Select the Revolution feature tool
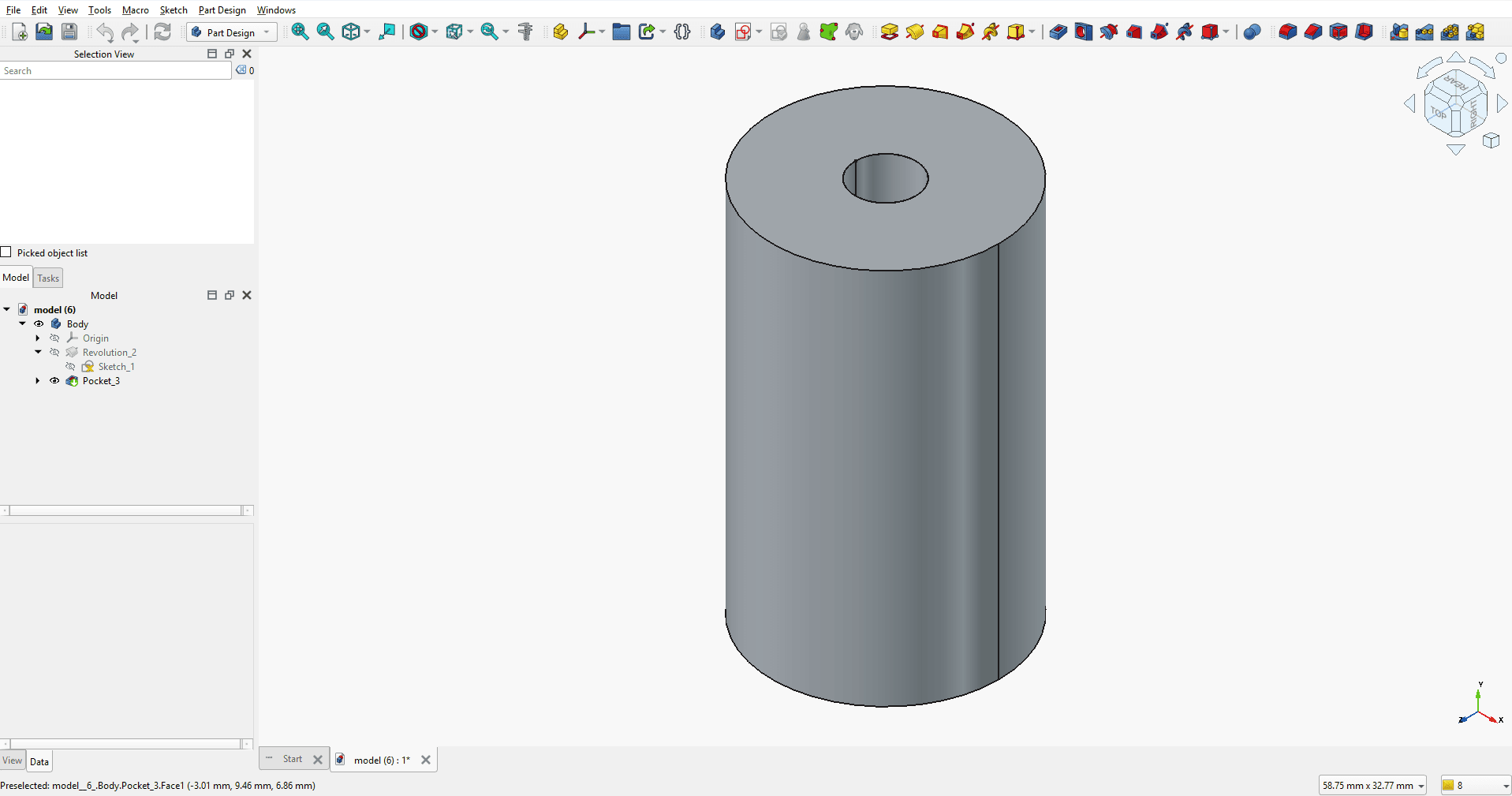 (x=914, y=32)
